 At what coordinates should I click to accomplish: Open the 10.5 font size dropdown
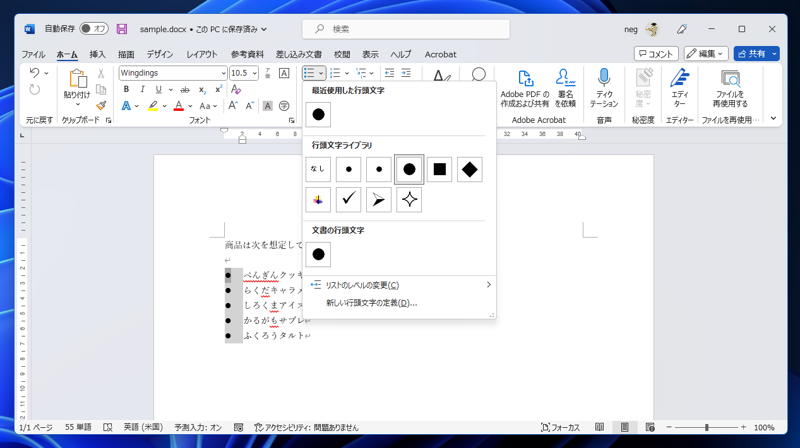point(254,73)
